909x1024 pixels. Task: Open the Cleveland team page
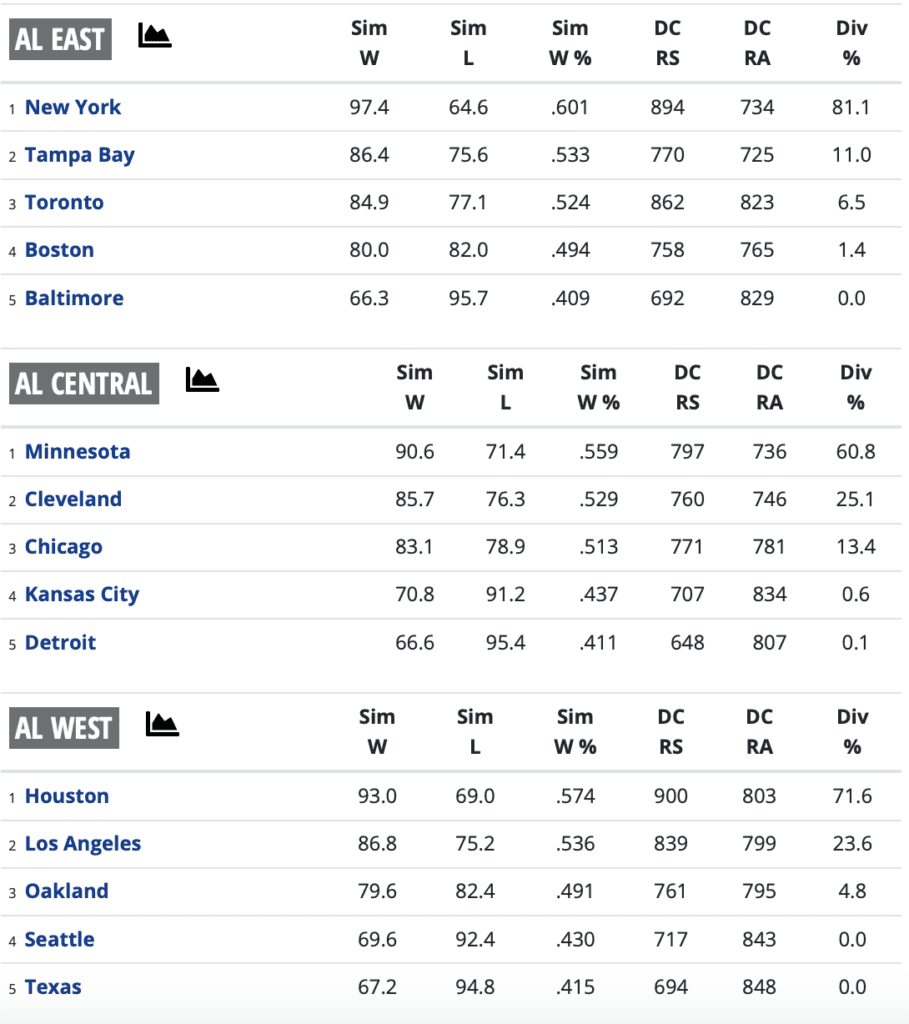[x=73, y=499]
